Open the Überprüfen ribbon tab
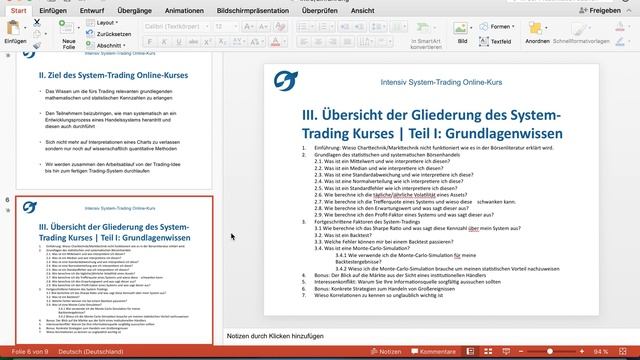This screenshot has height=360, width=640. pos(320,11)
